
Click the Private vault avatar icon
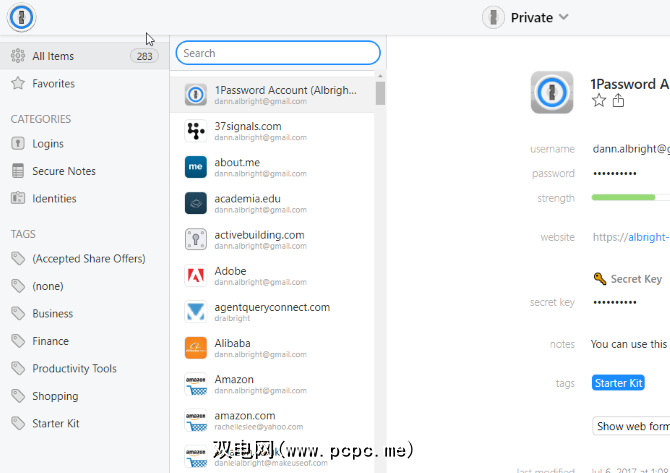pyautogui.click(x=494, y=18)
